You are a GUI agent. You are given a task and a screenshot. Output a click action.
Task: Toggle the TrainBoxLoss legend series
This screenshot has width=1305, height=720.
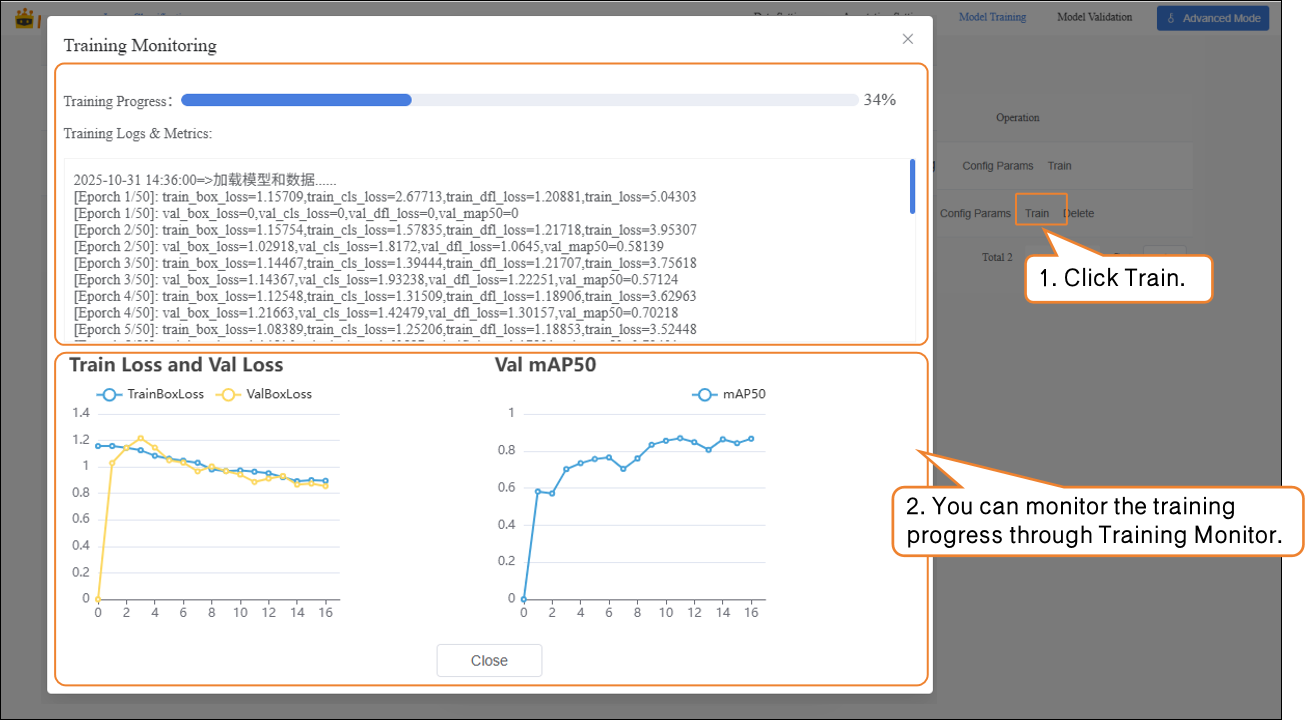151,394
